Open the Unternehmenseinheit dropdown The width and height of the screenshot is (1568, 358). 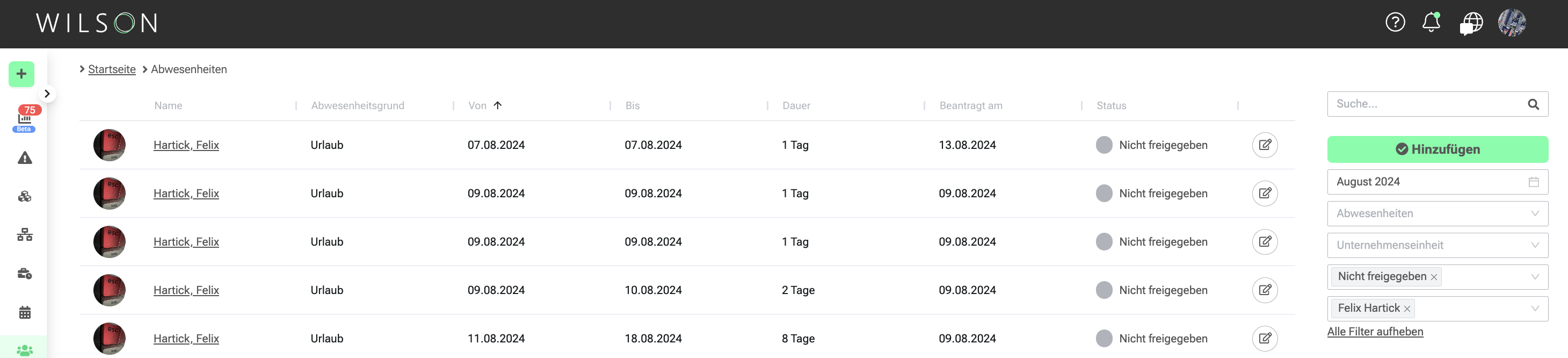click(x=1438, y=245)
